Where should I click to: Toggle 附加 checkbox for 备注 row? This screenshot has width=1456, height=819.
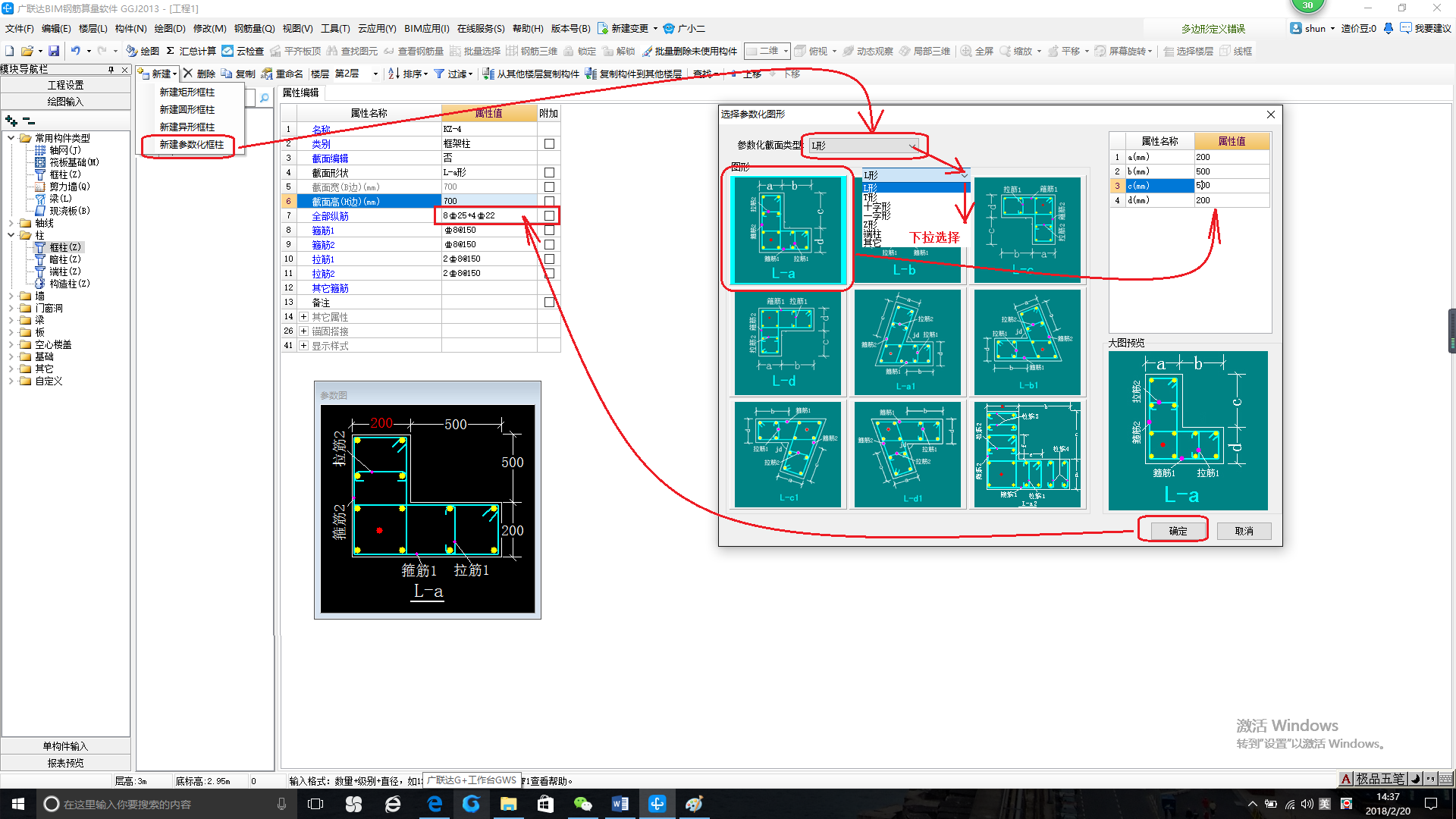point(549,302)
